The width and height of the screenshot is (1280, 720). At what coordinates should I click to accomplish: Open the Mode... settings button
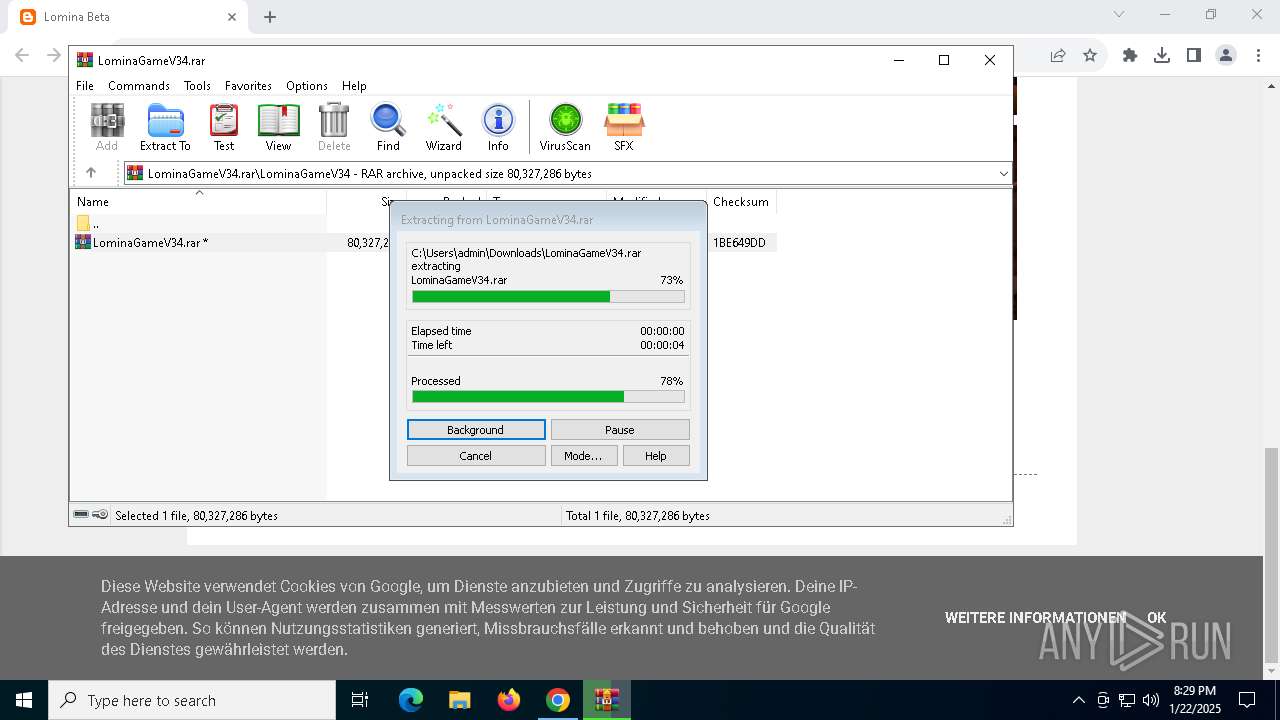(x=584, y=456)
